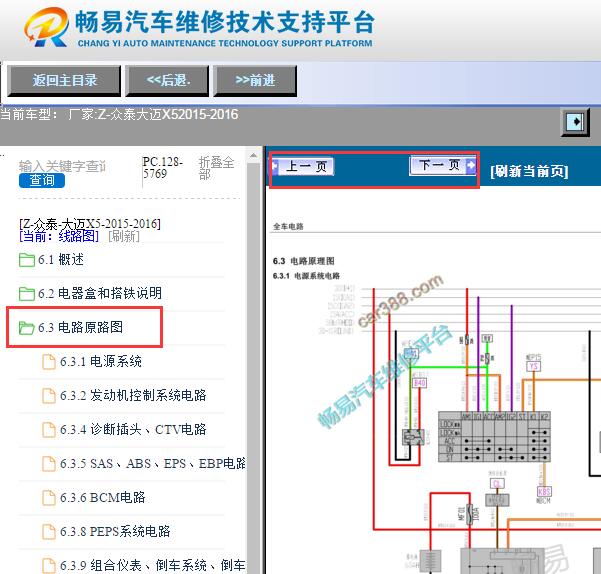Open 6.3.4 诊断插头、CTV电路 document
The image size is (601, 574).
point(133,430)
